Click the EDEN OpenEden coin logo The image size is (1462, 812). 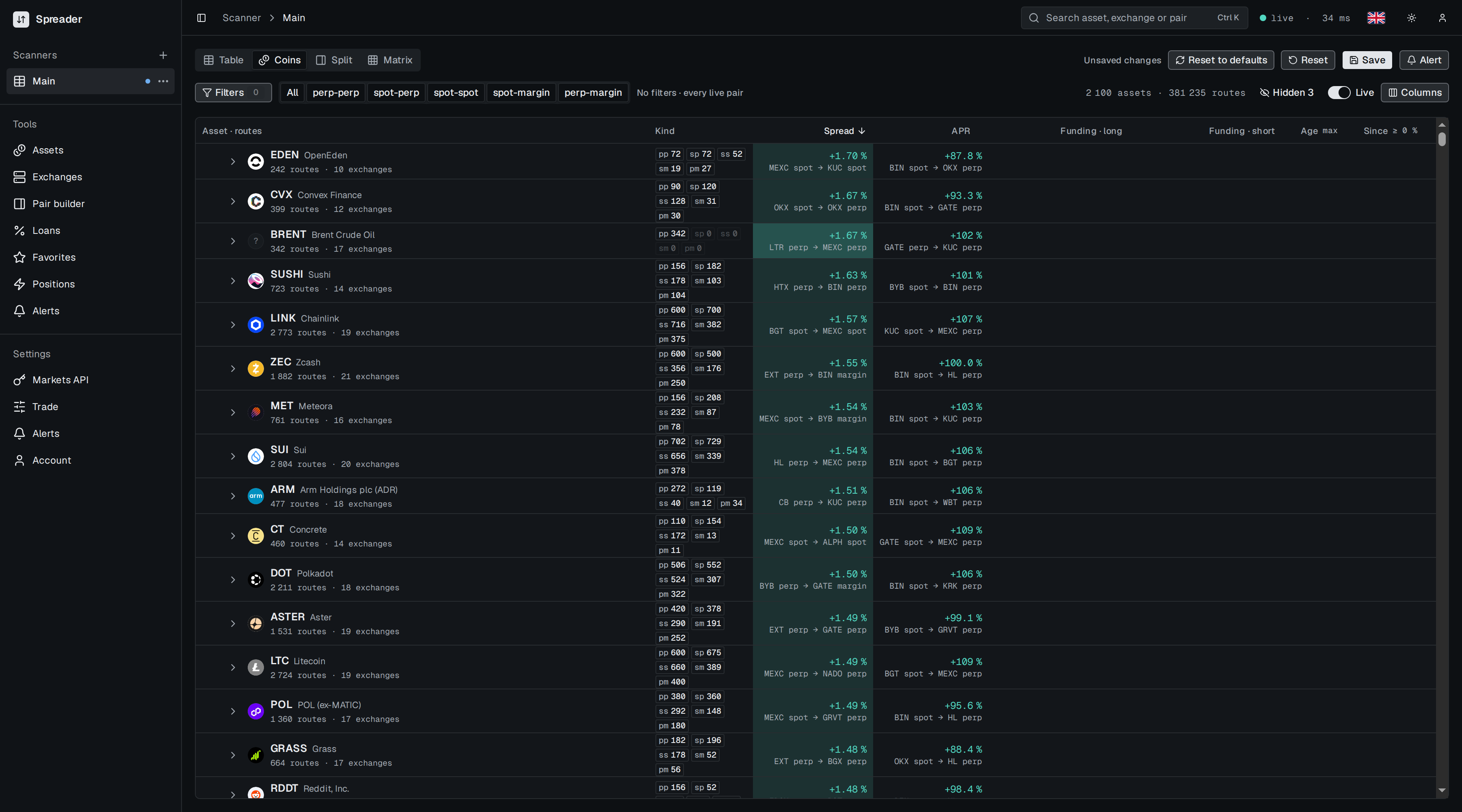pos(256,162)
